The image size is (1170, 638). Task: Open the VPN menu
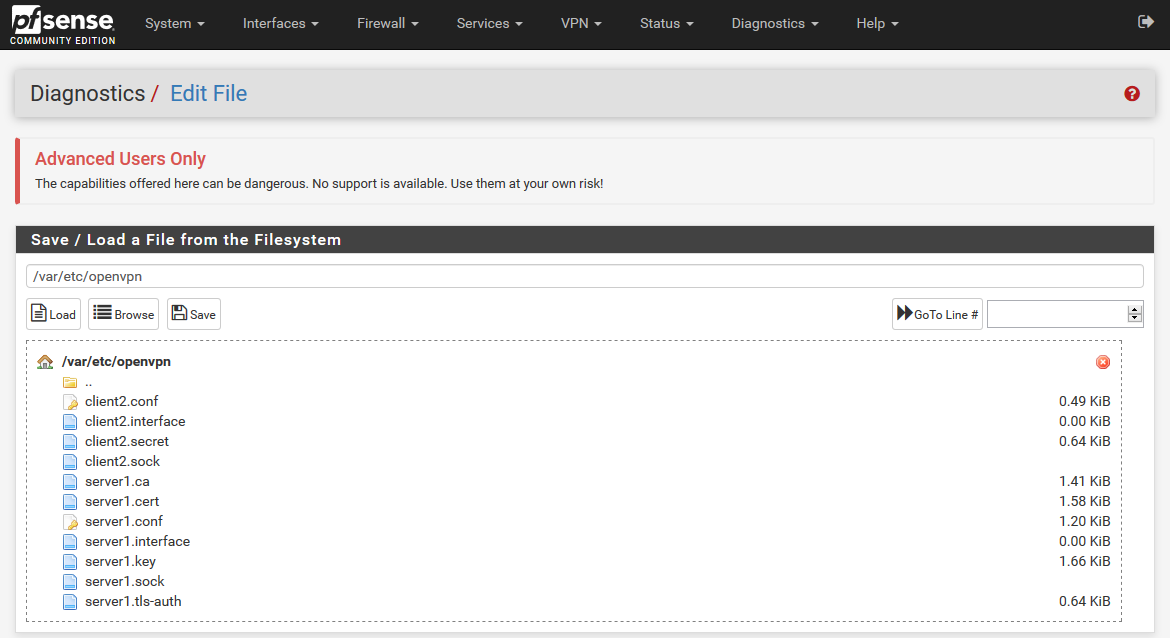click(581, 23)
